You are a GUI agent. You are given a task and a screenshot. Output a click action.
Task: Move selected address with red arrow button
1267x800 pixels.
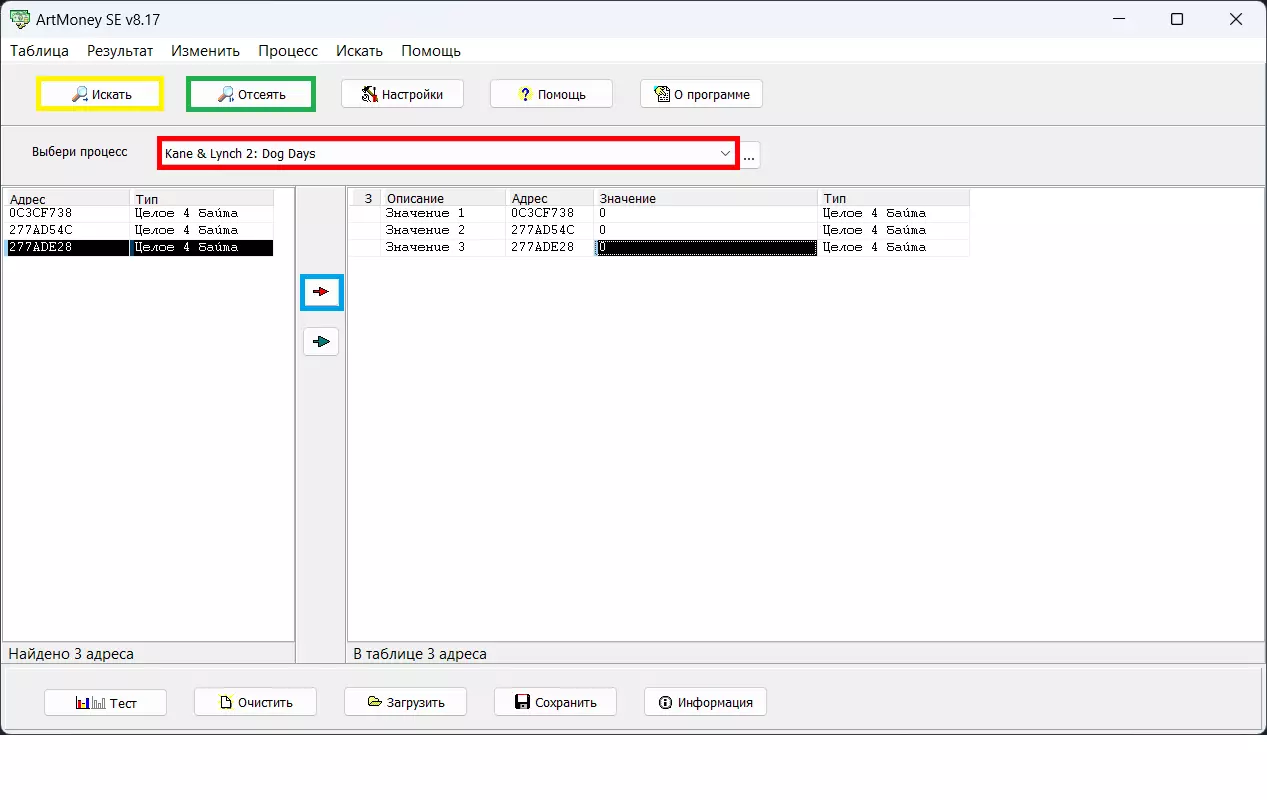coord(321,292)
